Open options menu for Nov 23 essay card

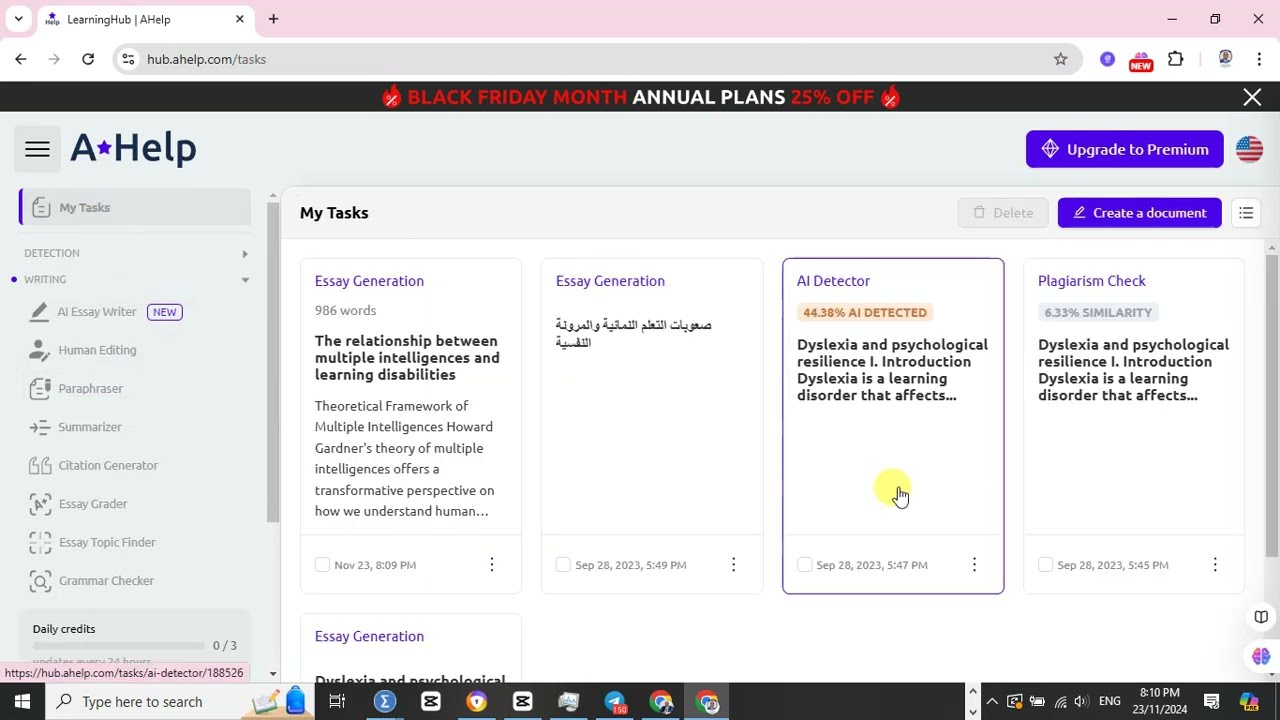(x=492, y=565)
